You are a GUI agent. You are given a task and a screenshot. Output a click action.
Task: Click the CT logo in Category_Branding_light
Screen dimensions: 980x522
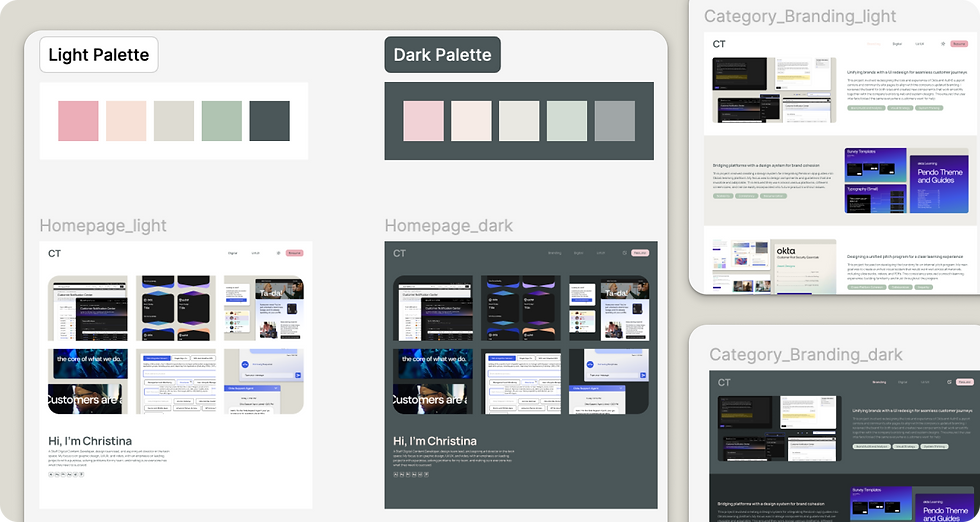(x=719, y=44)
